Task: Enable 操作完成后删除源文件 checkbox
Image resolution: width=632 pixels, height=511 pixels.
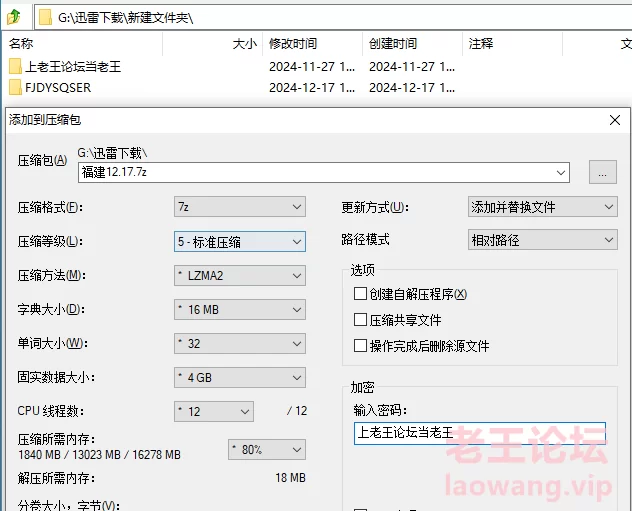Action: (360, 345)
